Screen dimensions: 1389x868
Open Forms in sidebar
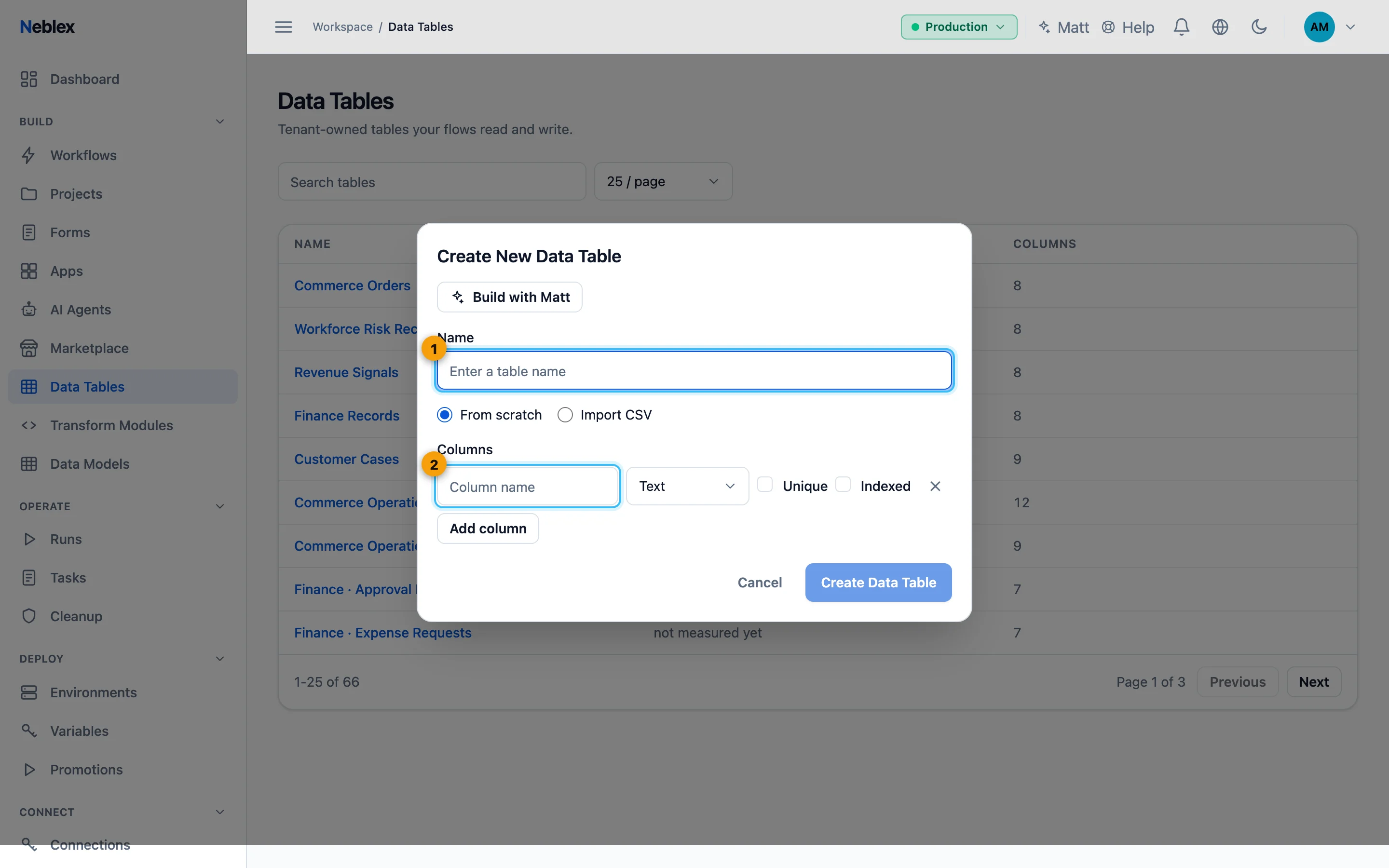pos(123,232)
